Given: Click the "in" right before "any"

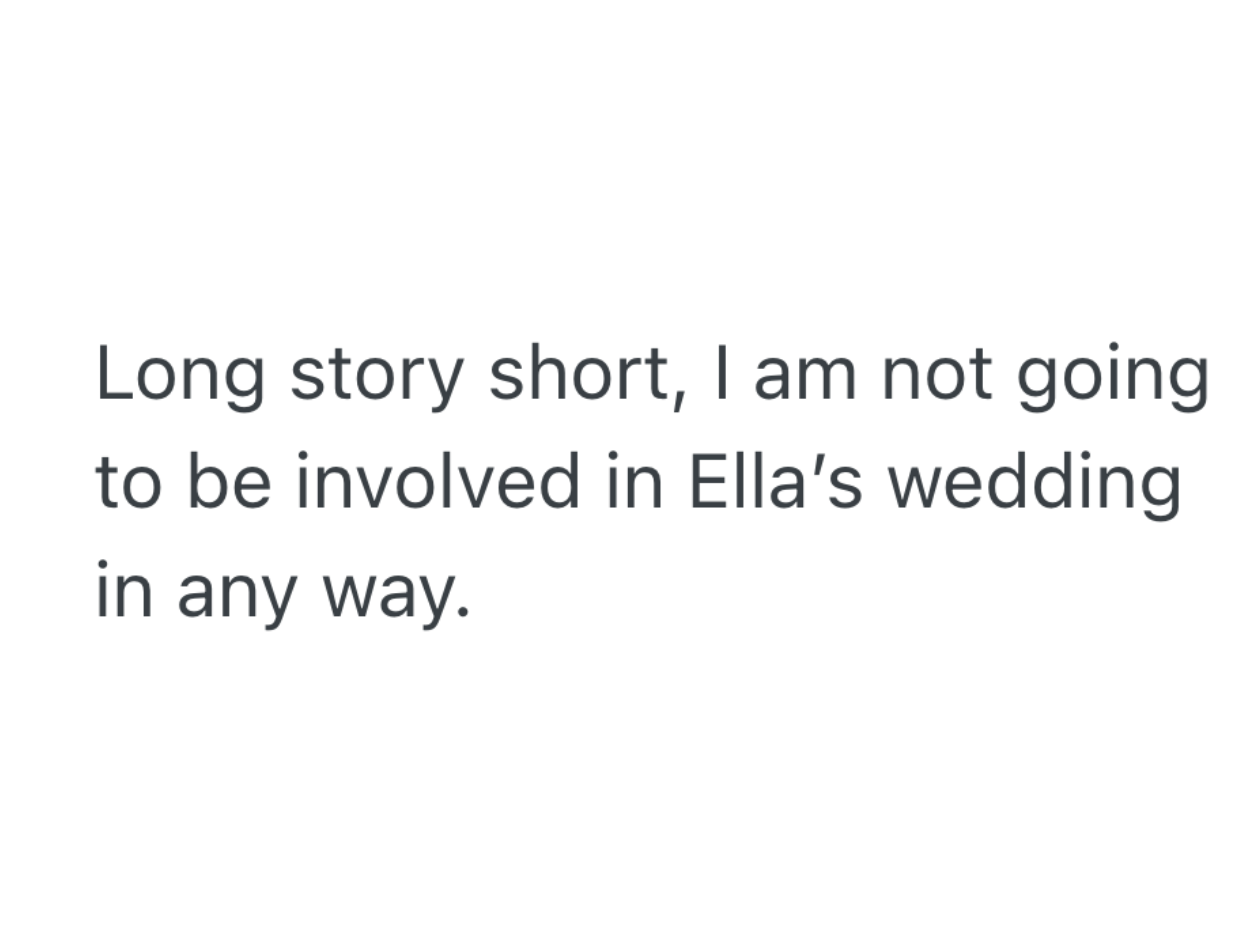Looking at the screenshot, I should pos(123,590).
